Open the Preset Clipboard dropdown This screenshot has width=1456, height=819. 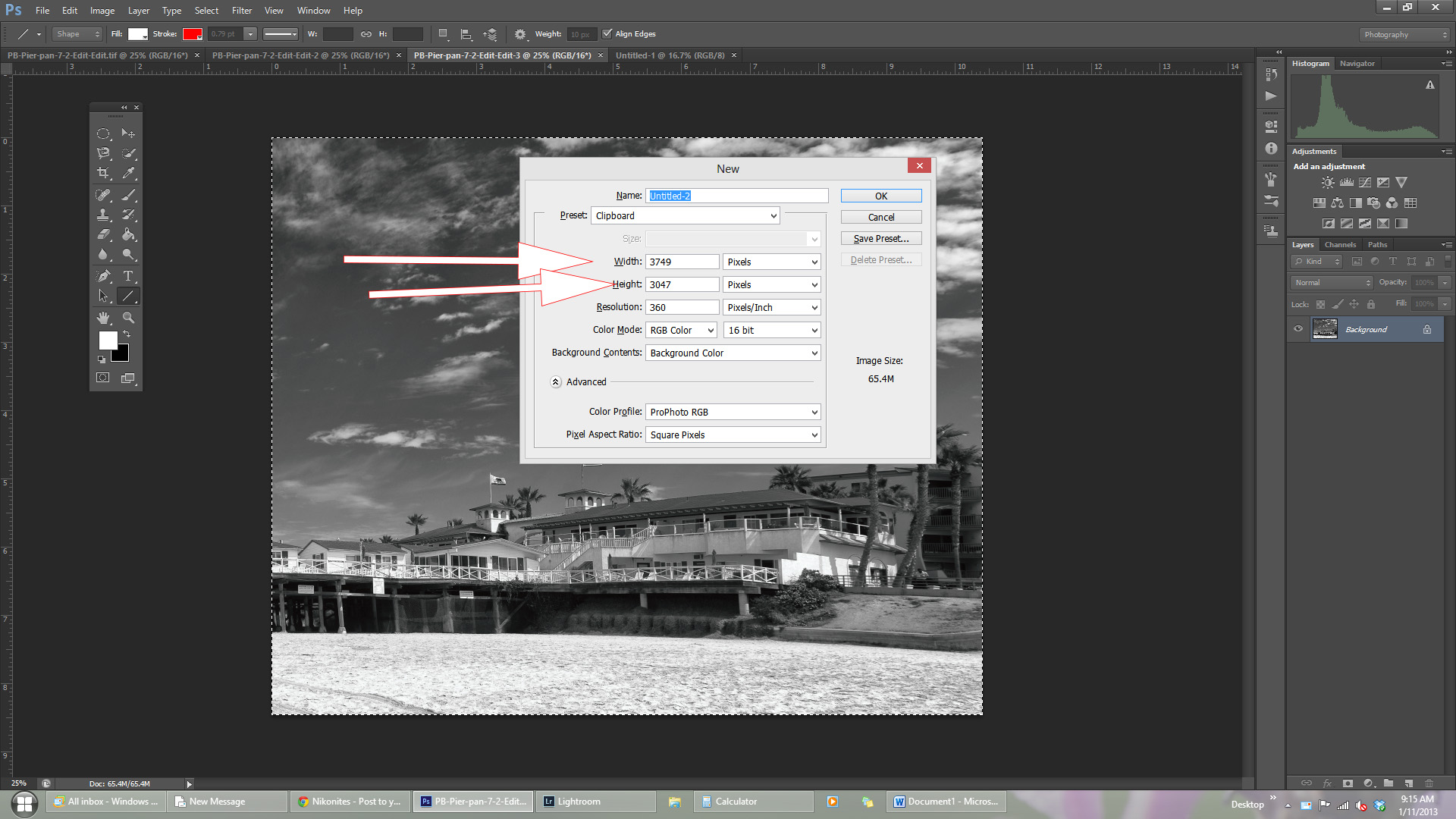[686, 216]
